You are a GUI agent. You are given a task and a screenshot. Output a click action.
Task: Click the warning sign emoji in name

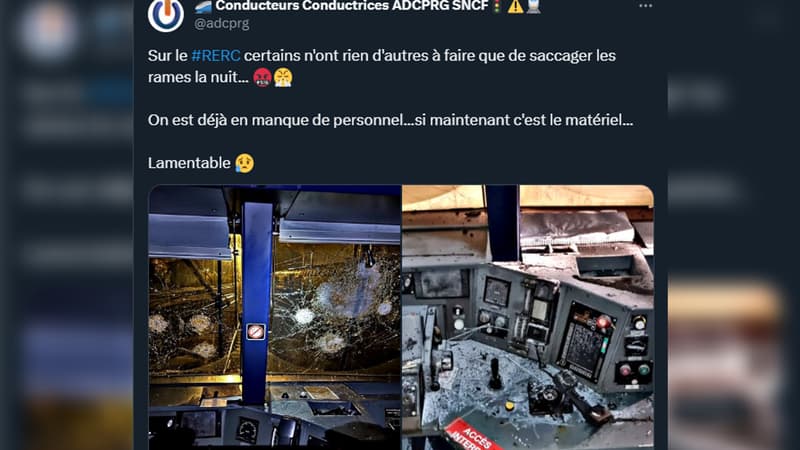point(515,6)
